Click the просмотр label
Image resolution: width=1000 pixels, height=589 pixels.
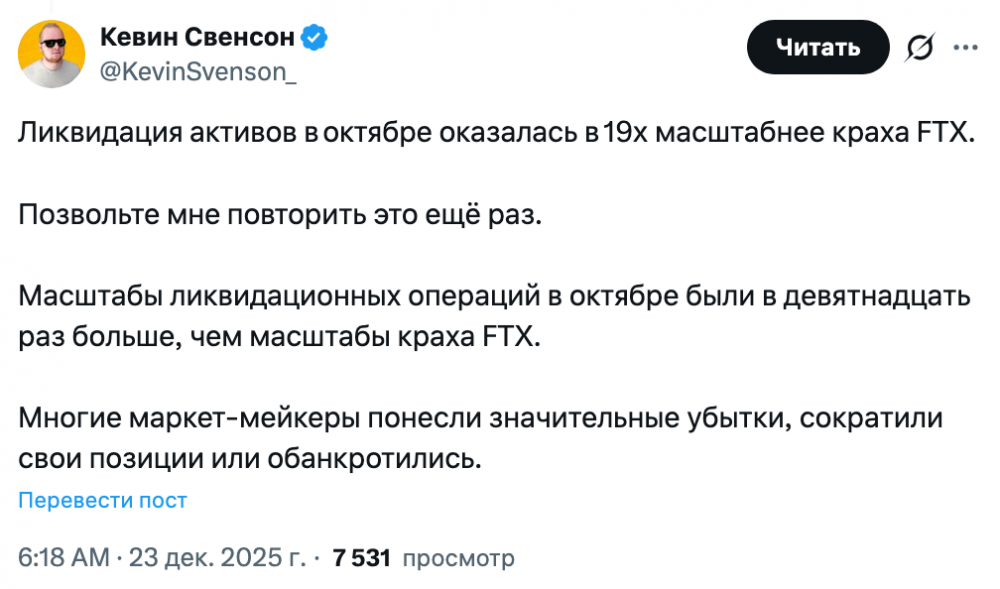pyautogui.click(x=458, y=557)
